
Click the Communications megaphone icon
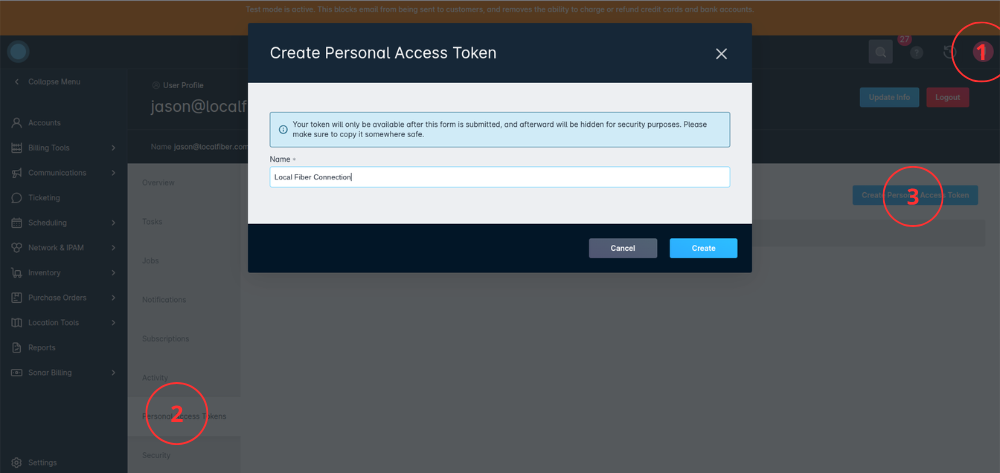(17, 173)
